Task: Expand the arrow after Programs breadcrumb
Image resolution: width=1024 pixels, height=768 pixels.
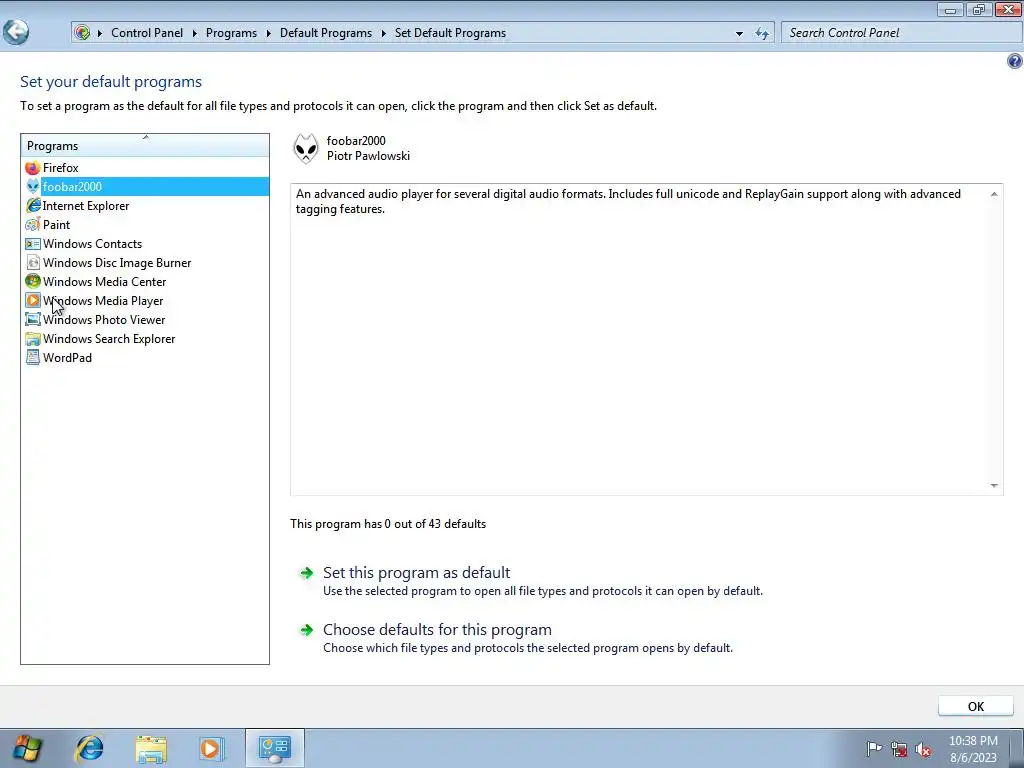Action: [x=268, y=33]
